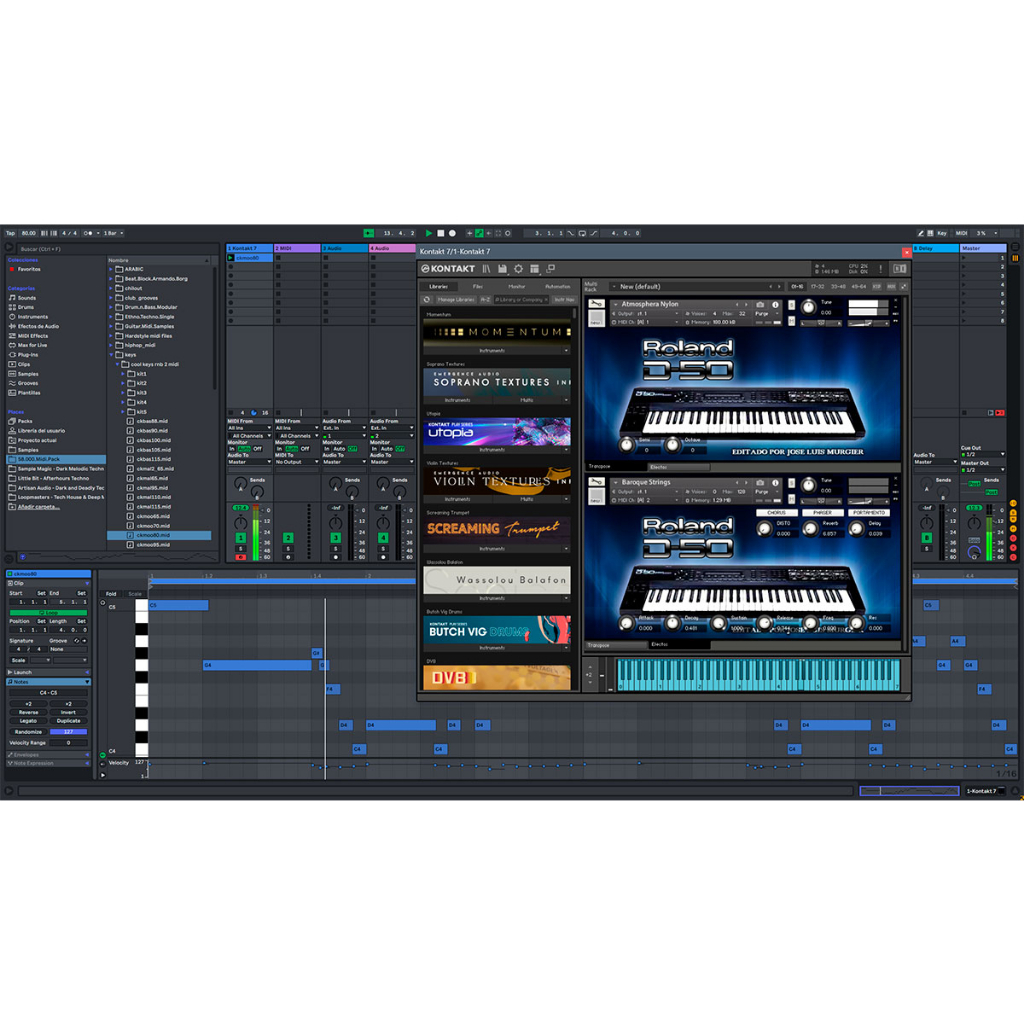This screenshot has width=1024, height=1024.
Task: Click the Kontakt panic exclamation icon
Action: 880,268
